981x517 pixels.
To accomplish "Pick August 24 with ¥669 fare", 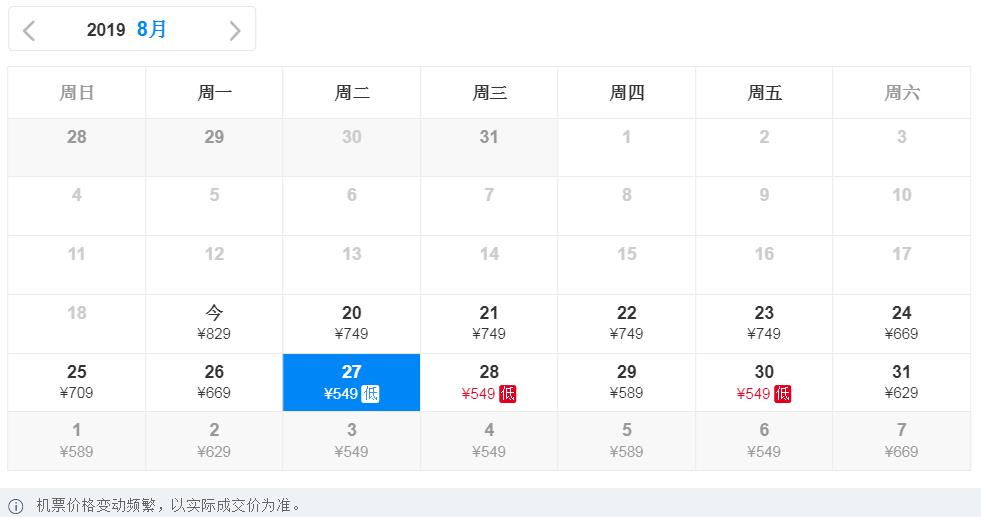I will pyautogui.click(x=901, y=323).
